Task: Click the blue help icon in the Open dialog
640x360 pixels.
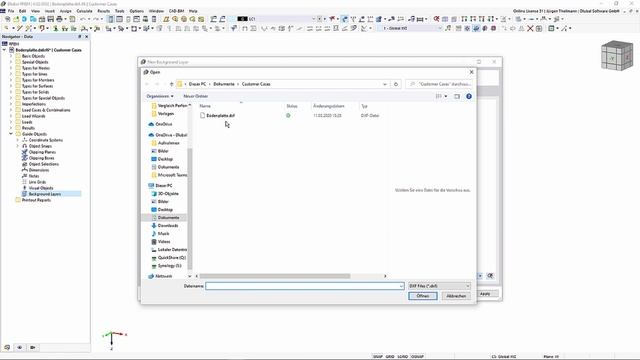Action: click(469, 96)
